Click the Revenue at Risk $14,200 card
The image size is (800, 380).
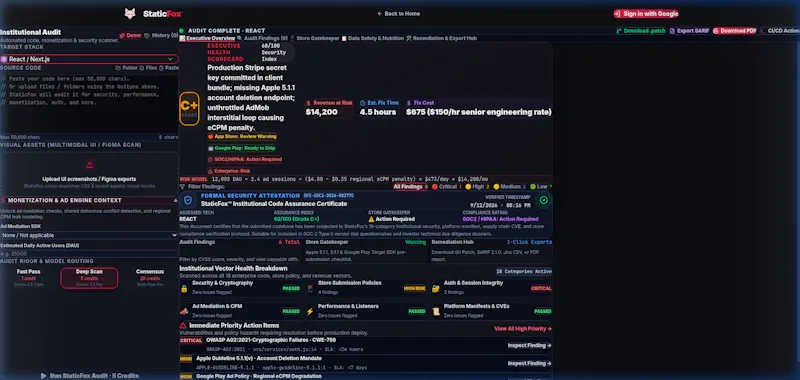pos(329,108)
